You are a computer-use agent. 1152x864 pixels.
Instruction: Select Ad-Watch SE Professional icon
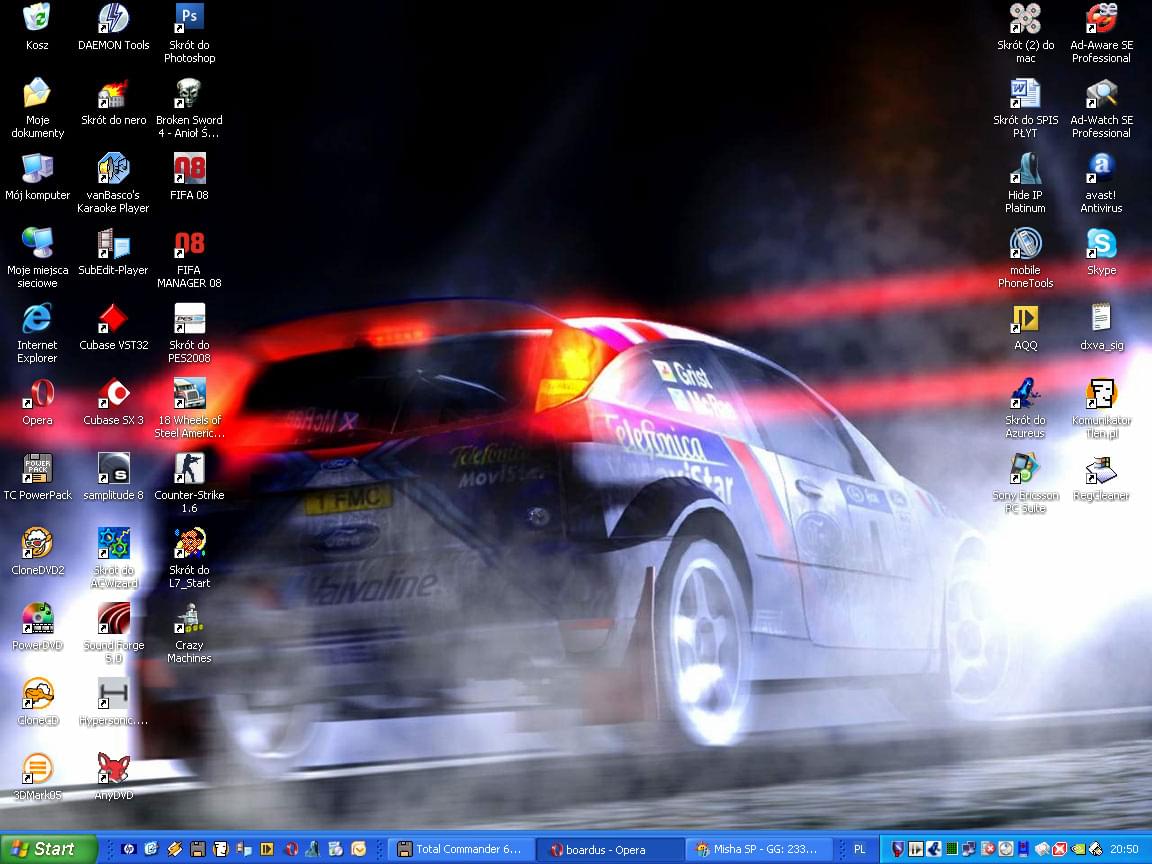1101,109
